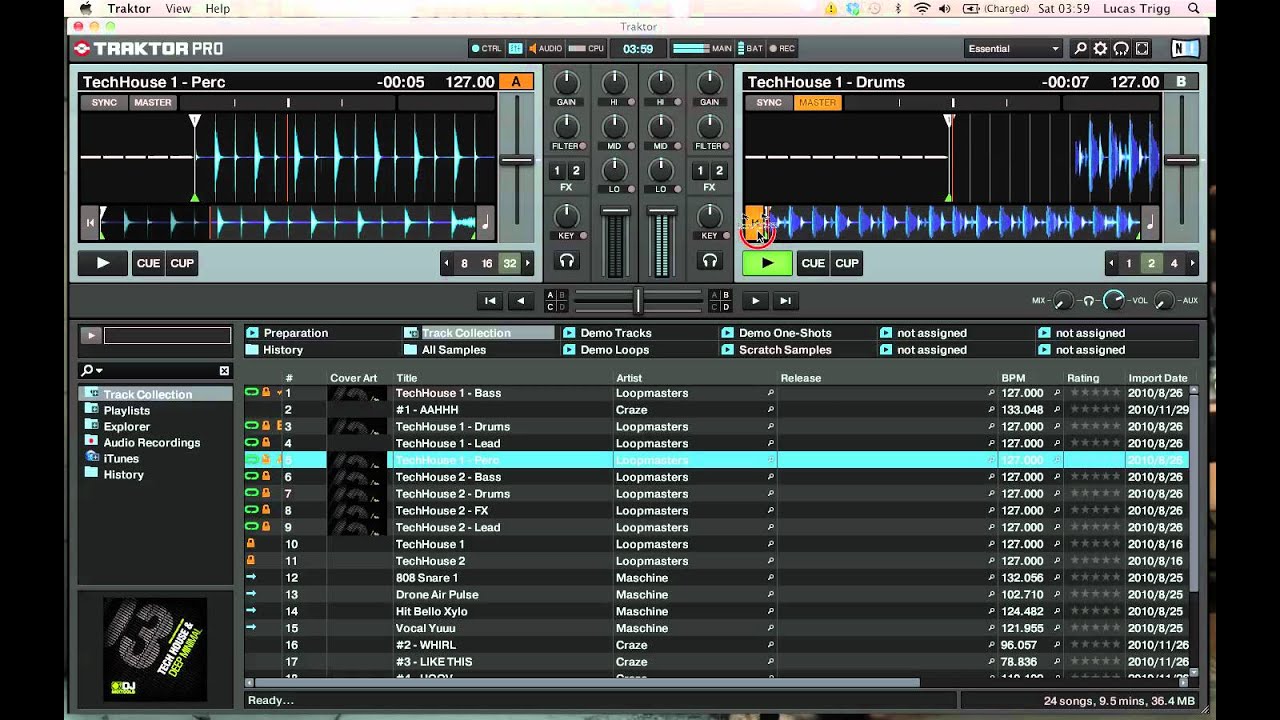
Task: Open the Traktor menu in menu bar
Action: point(128,8)
